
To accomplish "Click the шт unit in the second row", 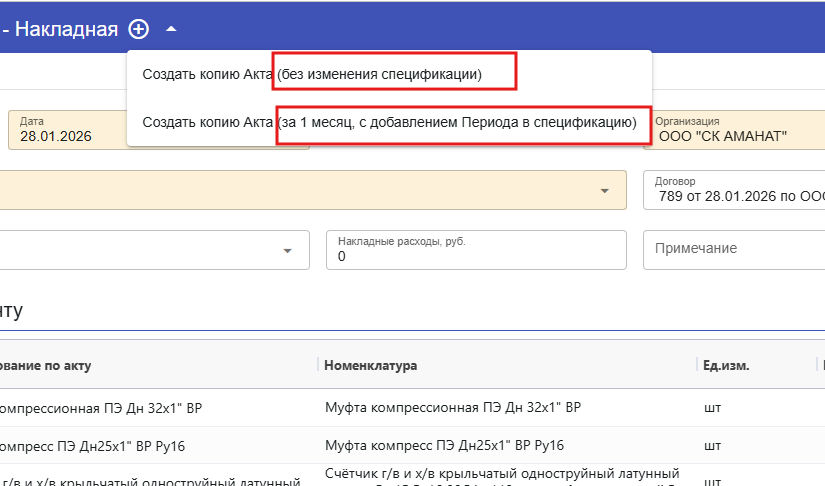I will tap(712, 446).
